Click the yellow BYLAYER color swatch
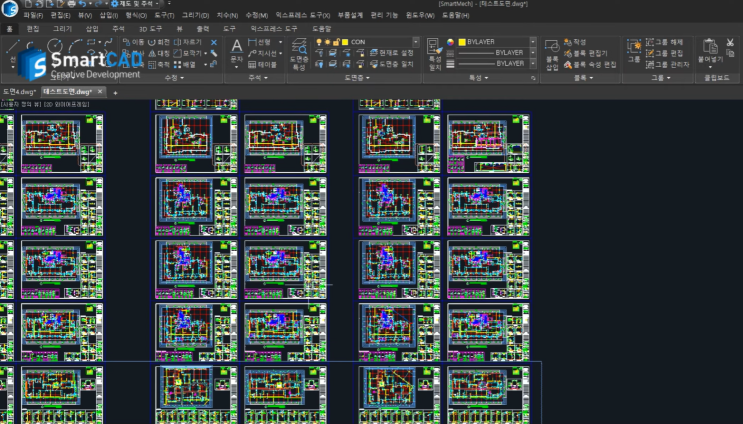Viewport: 743px width, 424px height. [462, 42]
